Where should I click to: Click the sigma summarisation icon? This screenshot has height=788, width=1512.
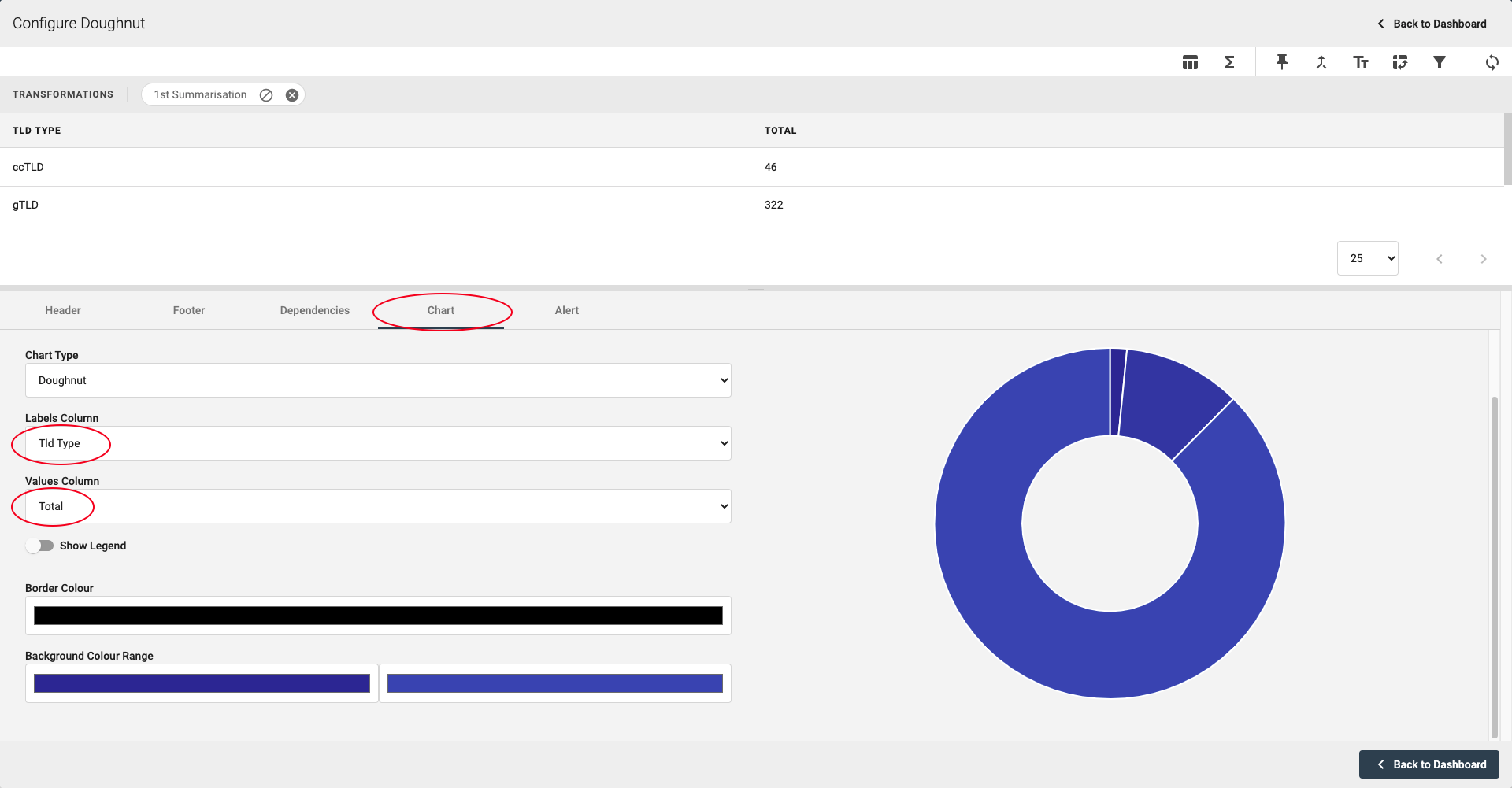(1228, 62)
